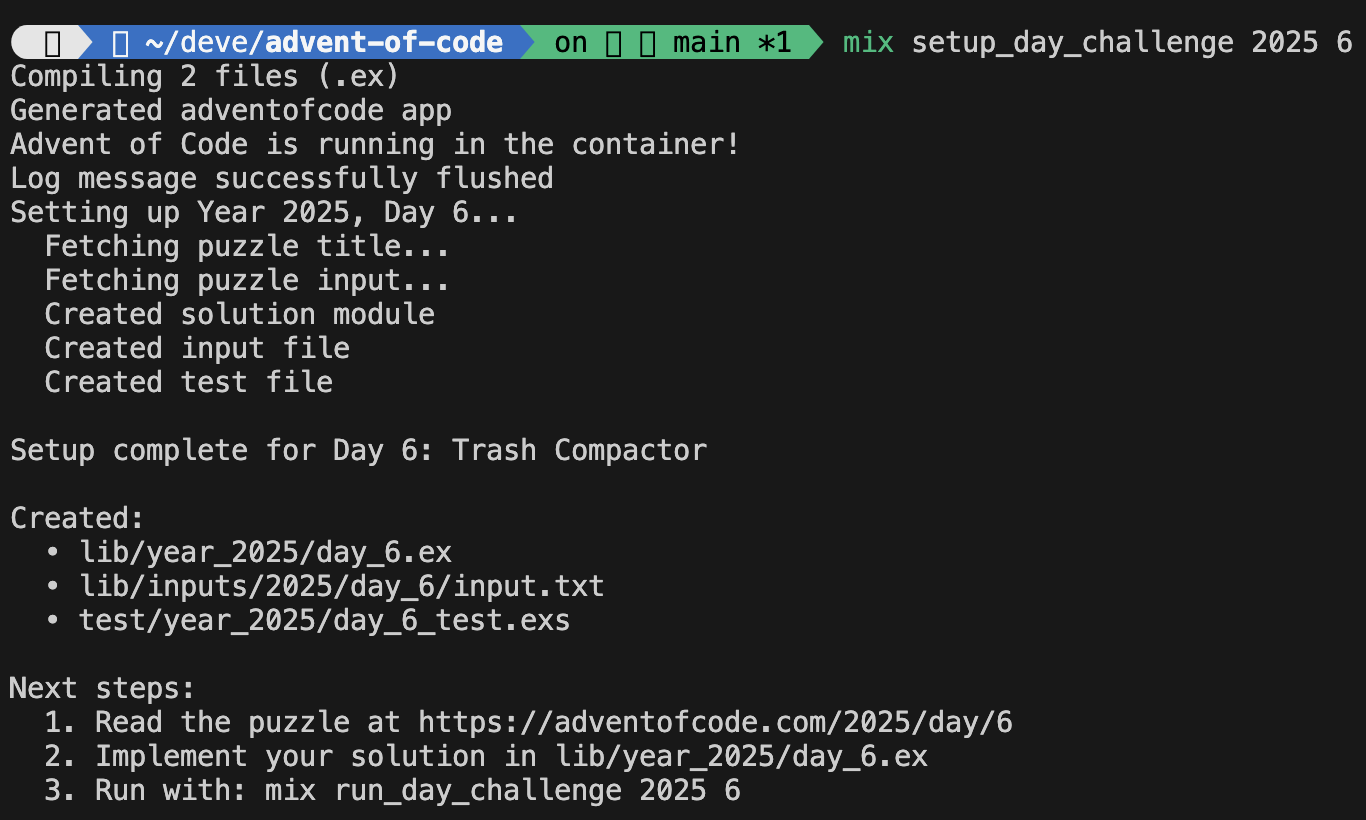Click the 'Compiling 2 files (.ex)' line
Screen dimensions: 1366x820
pos(205,76)
